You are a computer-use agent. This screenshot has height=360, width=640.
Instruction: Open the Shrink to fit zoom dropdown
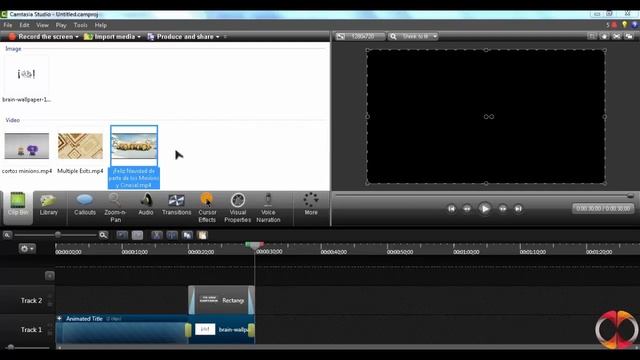coord(413,37)
